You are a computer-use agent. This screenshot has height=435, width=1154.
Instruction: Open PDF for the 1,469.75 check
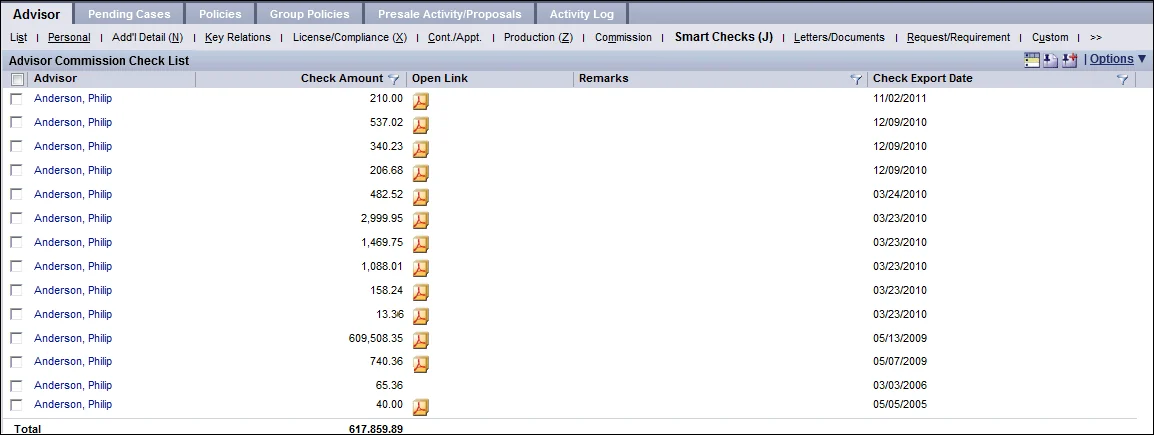coord(420,245)
